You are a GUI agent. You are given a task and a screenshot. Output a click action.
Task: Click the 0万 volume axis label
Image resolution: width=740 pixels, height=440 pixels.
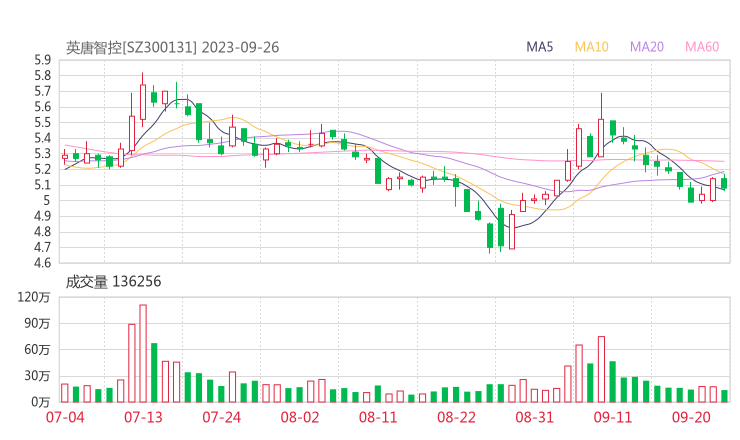tap(41, 402)
